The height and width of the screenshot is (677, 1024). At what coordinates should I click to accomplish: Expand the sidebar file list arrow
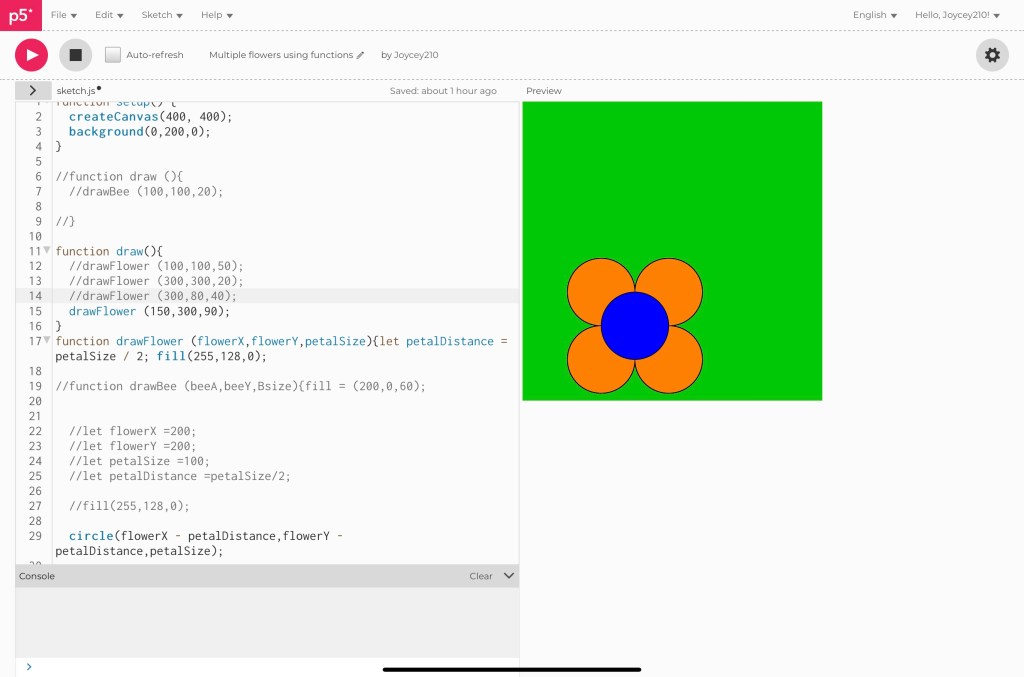point(33,90)
